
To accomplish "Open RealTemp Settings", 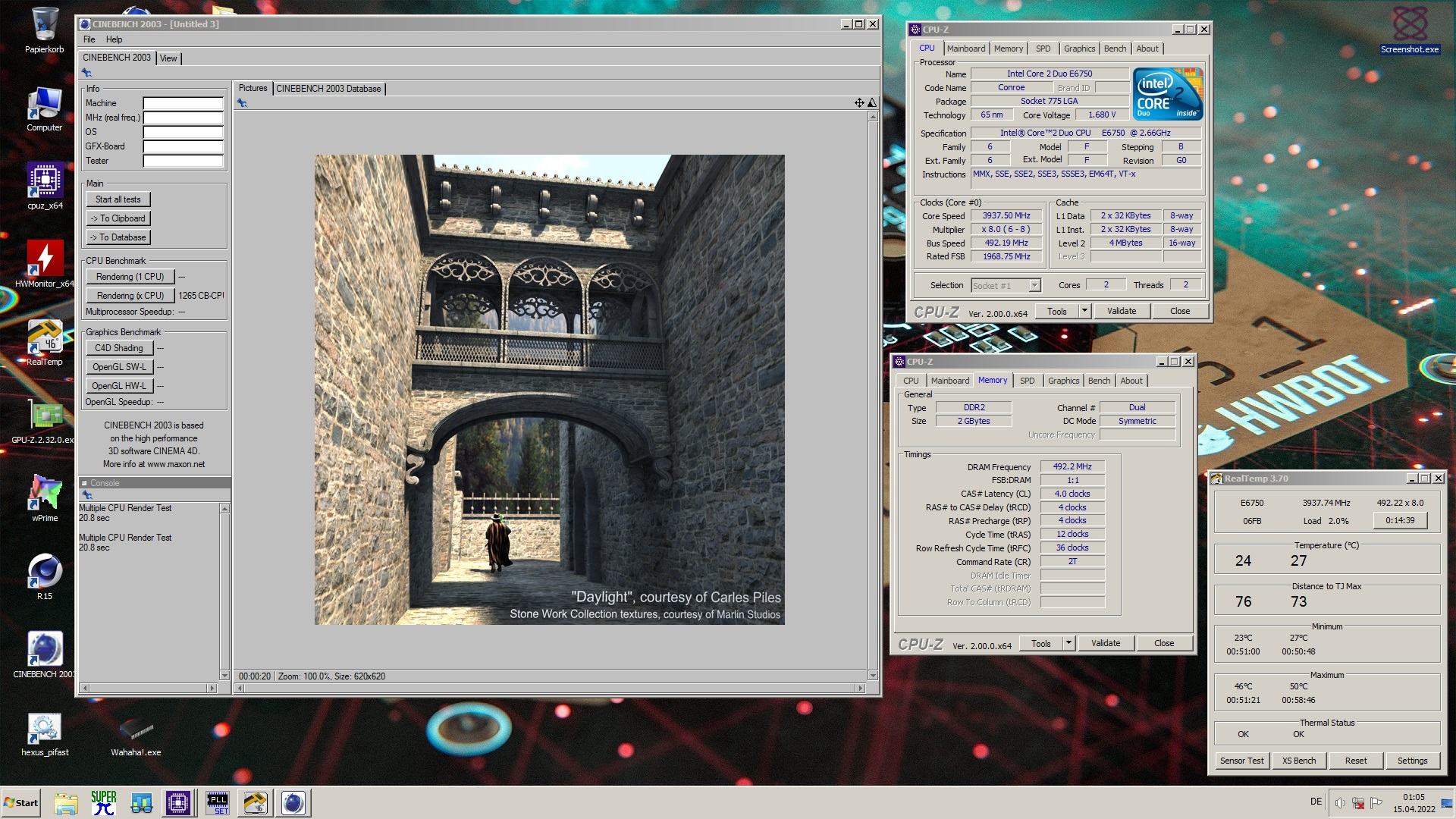I will pos(1412,761).
